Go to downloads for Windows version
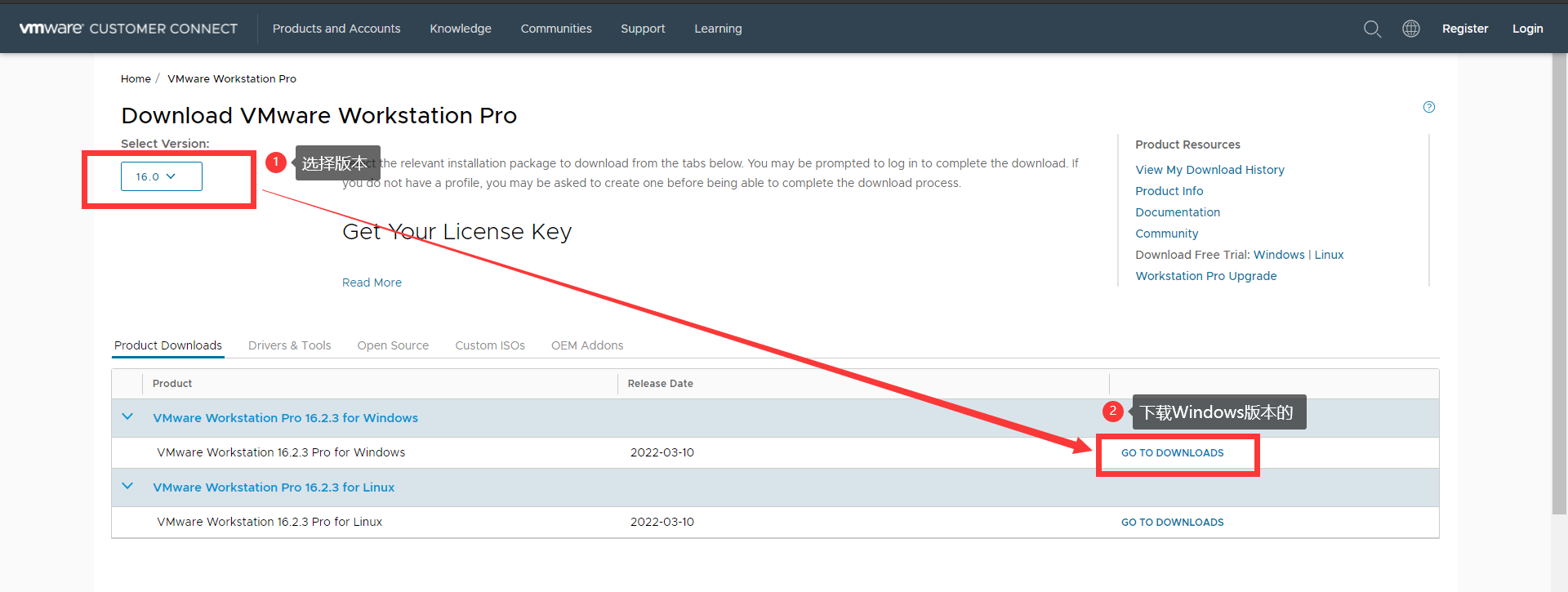Image resolution: width=1568 pixels, height=592 pixels. pyautogui.click(x=1173, y=453)
